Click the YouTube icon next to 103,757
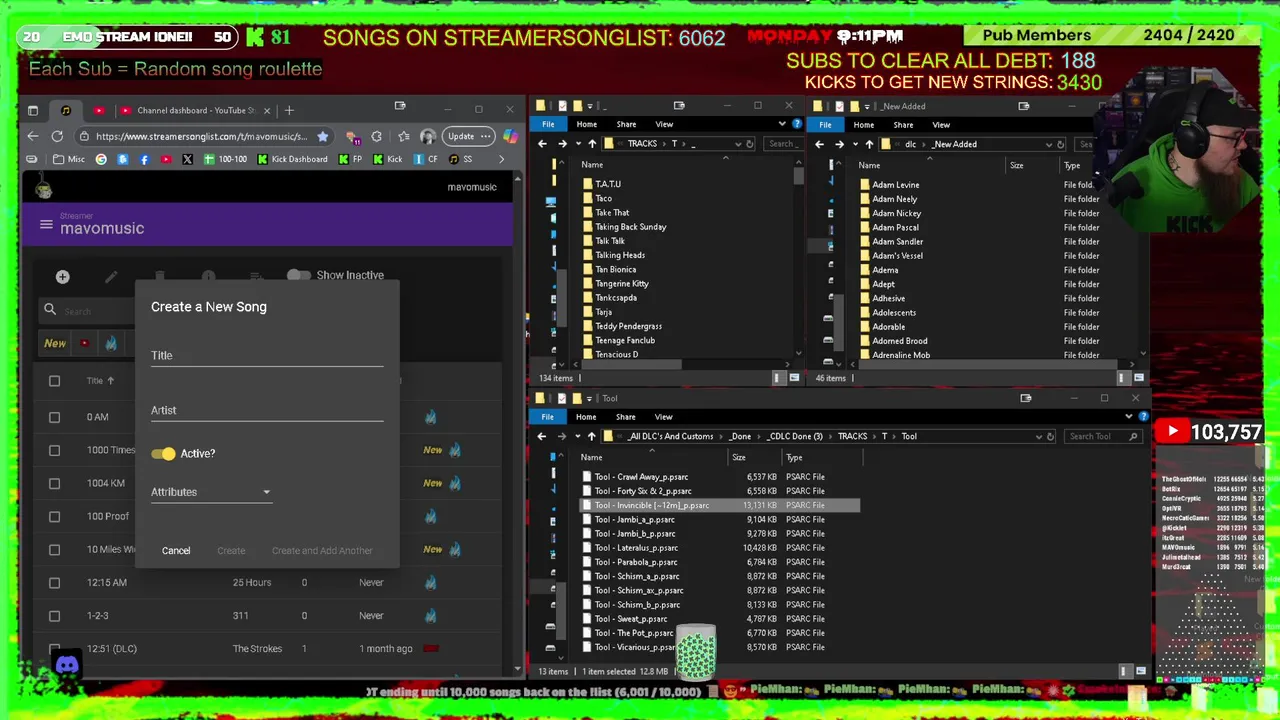This screenshot has height=720, width=1280. pos(1173,432)
